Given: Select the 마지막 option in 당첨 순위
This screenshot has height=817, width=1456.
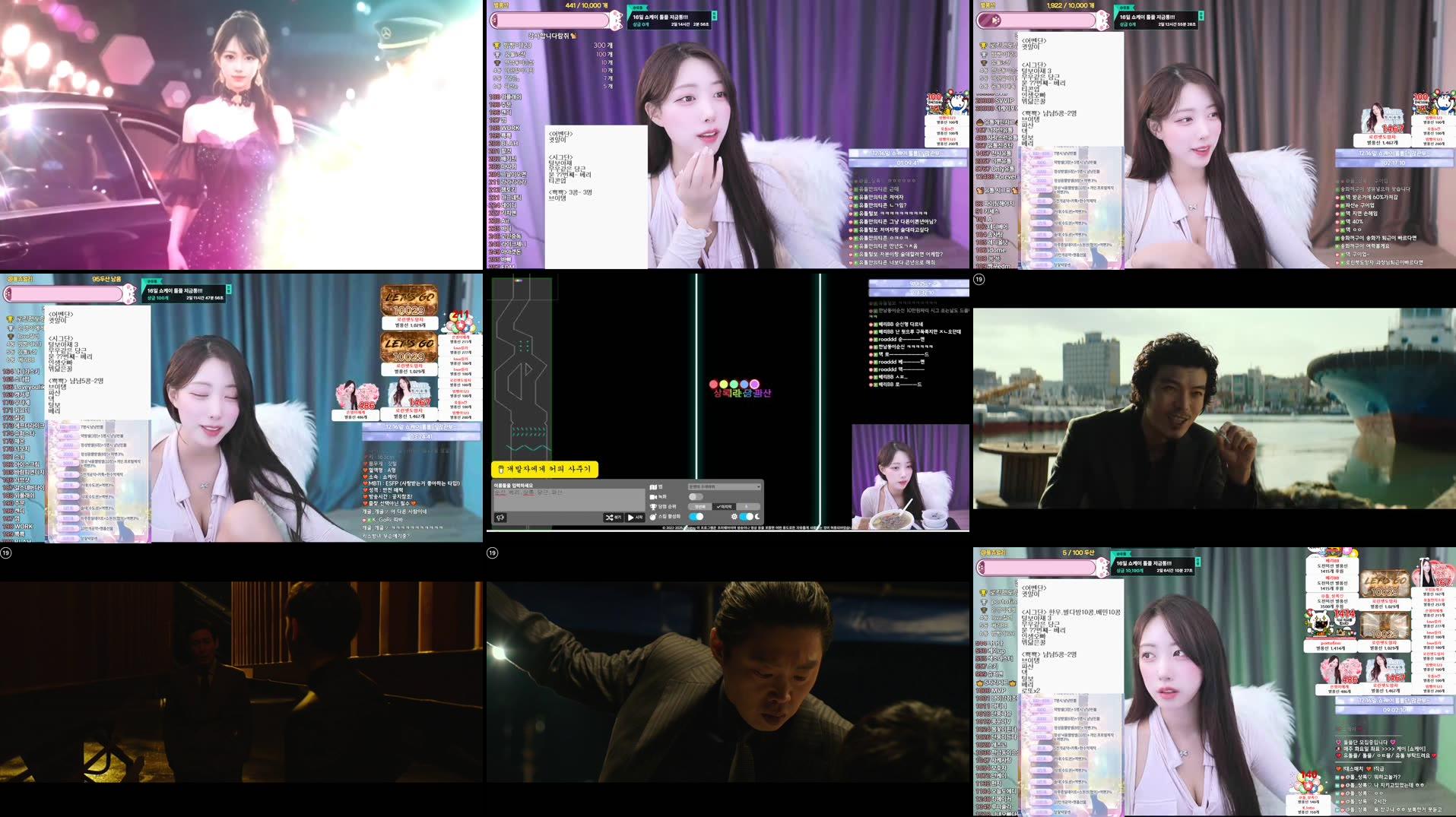Looking at the screenshot, I should [725, 507].
